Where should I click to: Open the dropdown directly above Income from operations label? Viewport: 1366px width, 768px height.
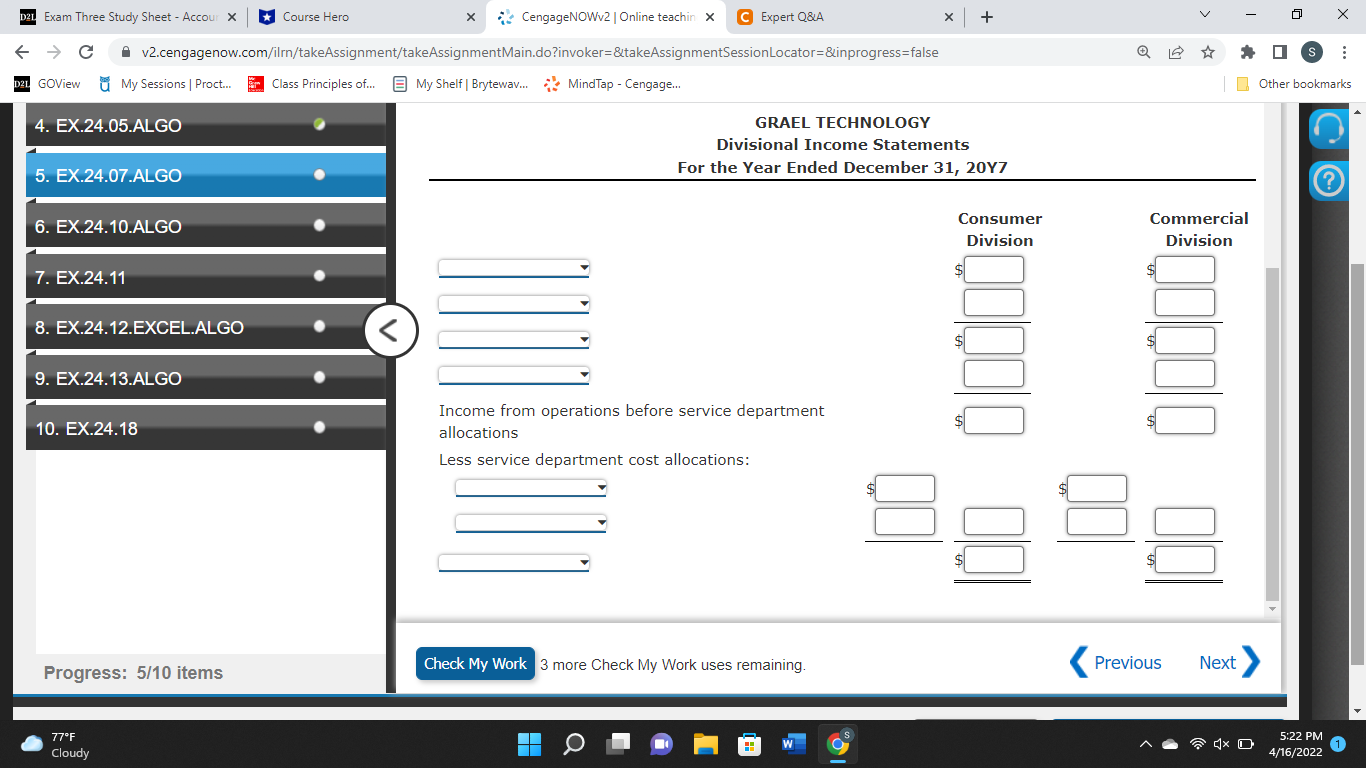(514, 375)
